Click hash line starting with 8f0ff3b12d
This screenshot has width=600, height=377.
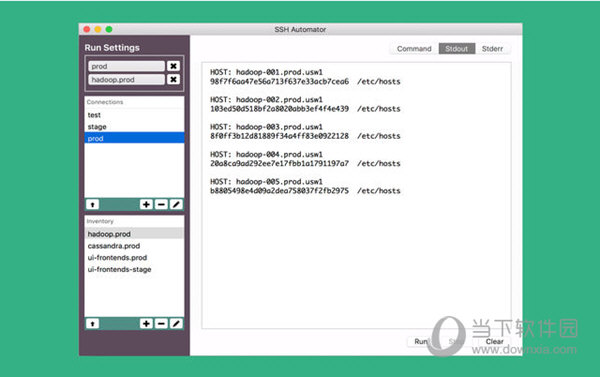[x=305, y=136]
